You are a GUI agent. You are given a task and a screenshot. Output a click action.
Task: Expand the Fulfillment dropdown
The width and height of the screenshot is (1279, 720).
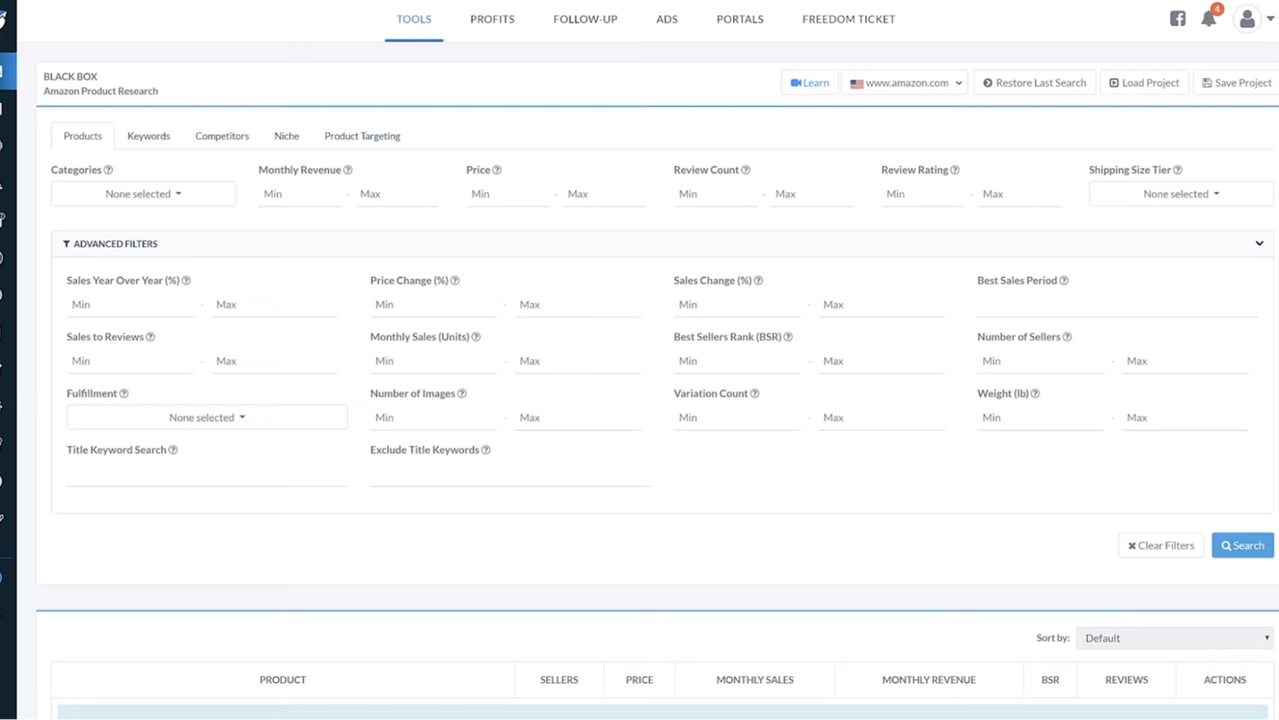tap(207, 418)
